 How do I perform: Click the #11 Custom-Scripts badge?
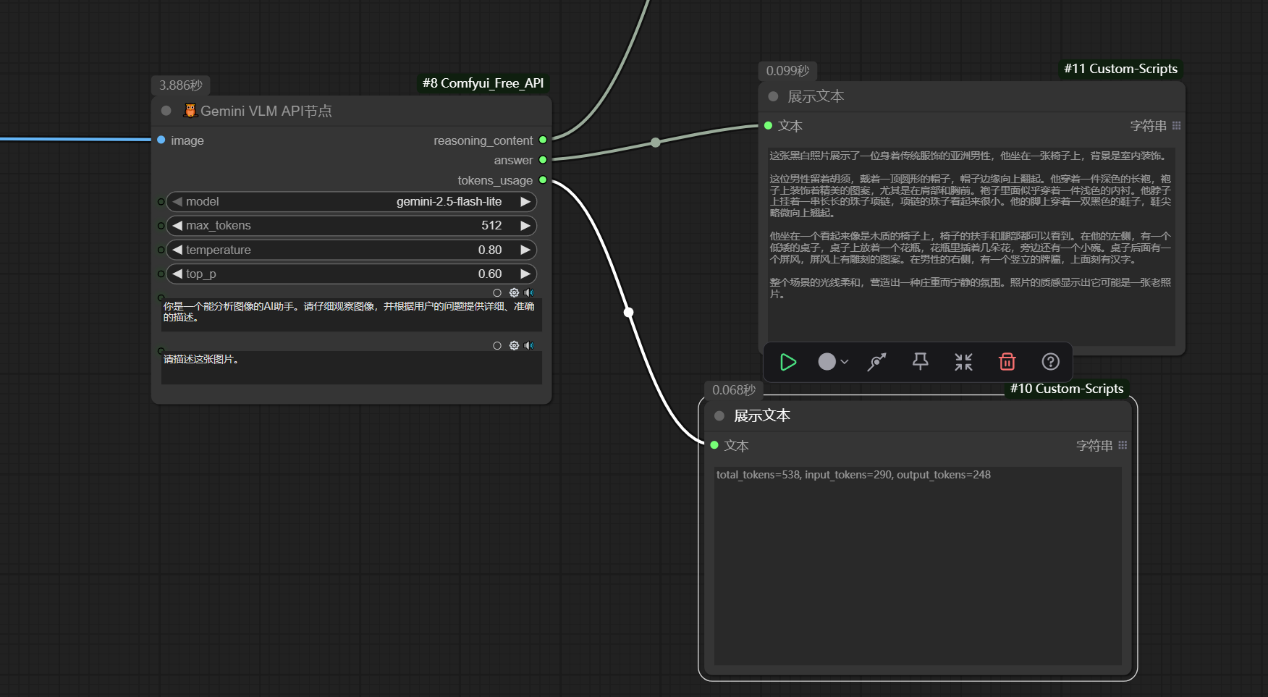(1120, 69)
